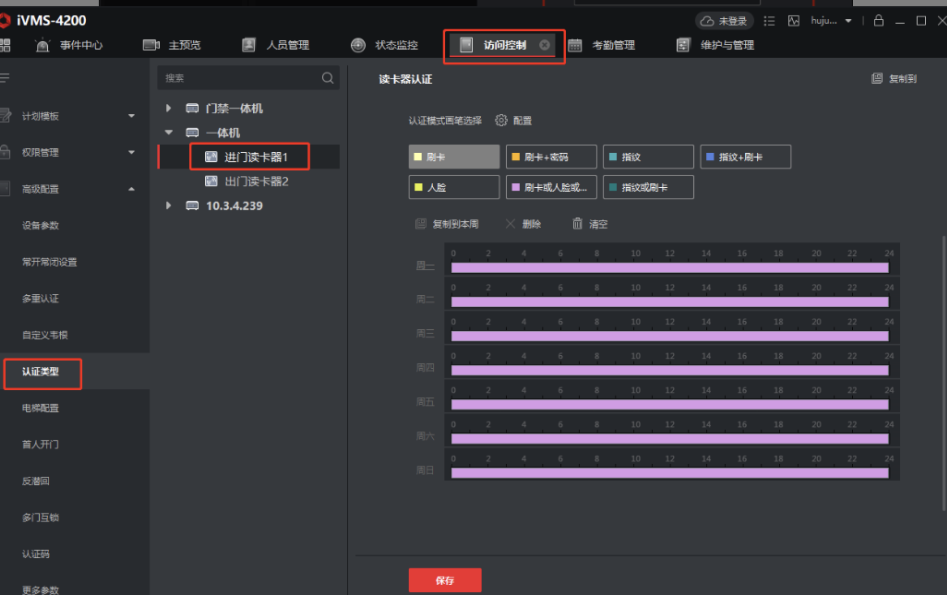This screenshot has height=595, width=947.
Task: Open the 人员管理 (Person Management) module
Action: (276, 44)
